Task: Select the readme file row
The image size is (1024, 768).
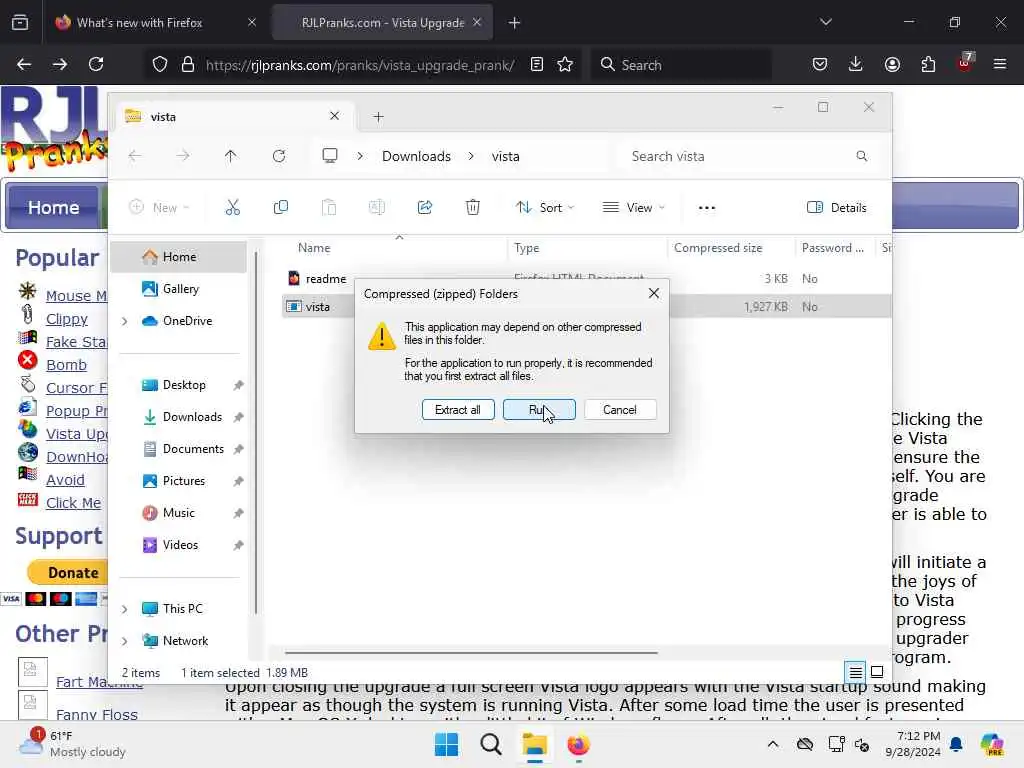Action: tap(586, 279)
